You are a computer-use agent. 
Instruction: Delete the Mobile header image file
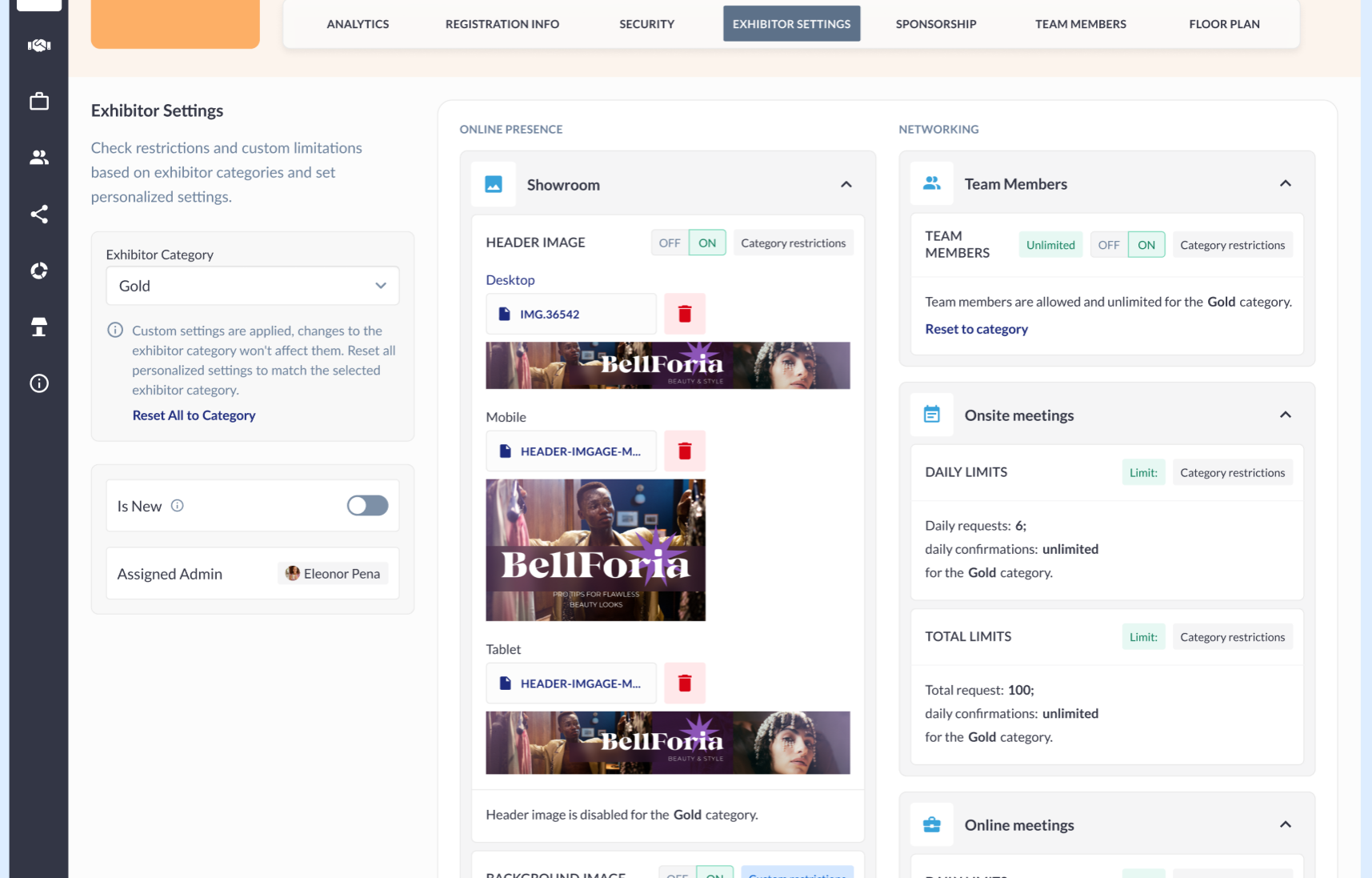point(685,451)
